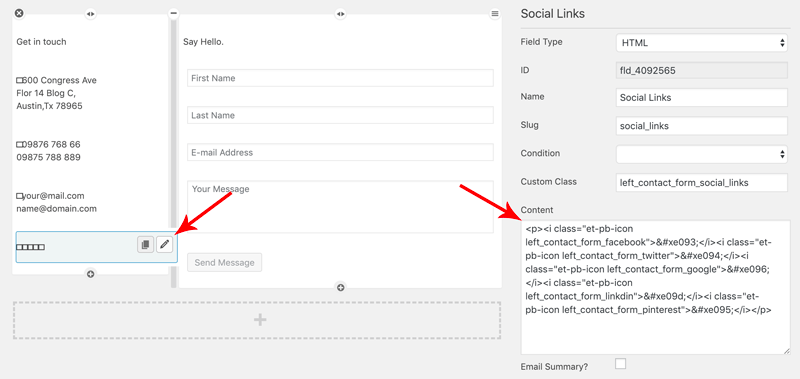This screenshot has height=379, width=800.
Task: Click the Your Message text area
Action: pos(340,207)
